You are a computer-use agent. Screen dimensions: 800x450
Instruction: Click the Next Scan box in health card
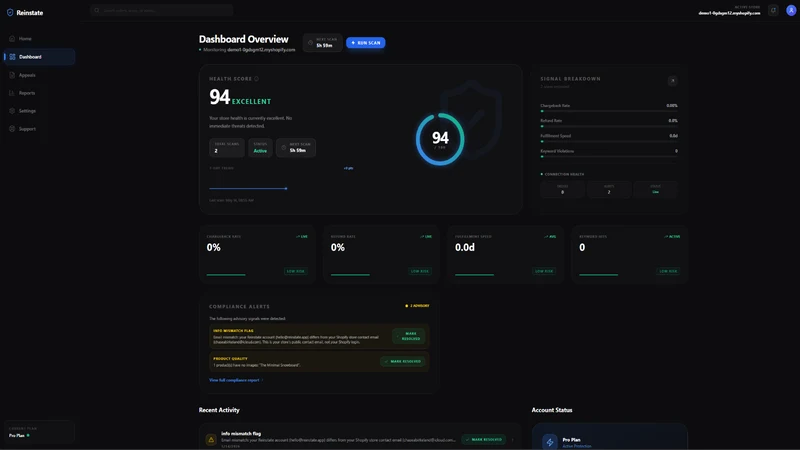coord(296,147)
